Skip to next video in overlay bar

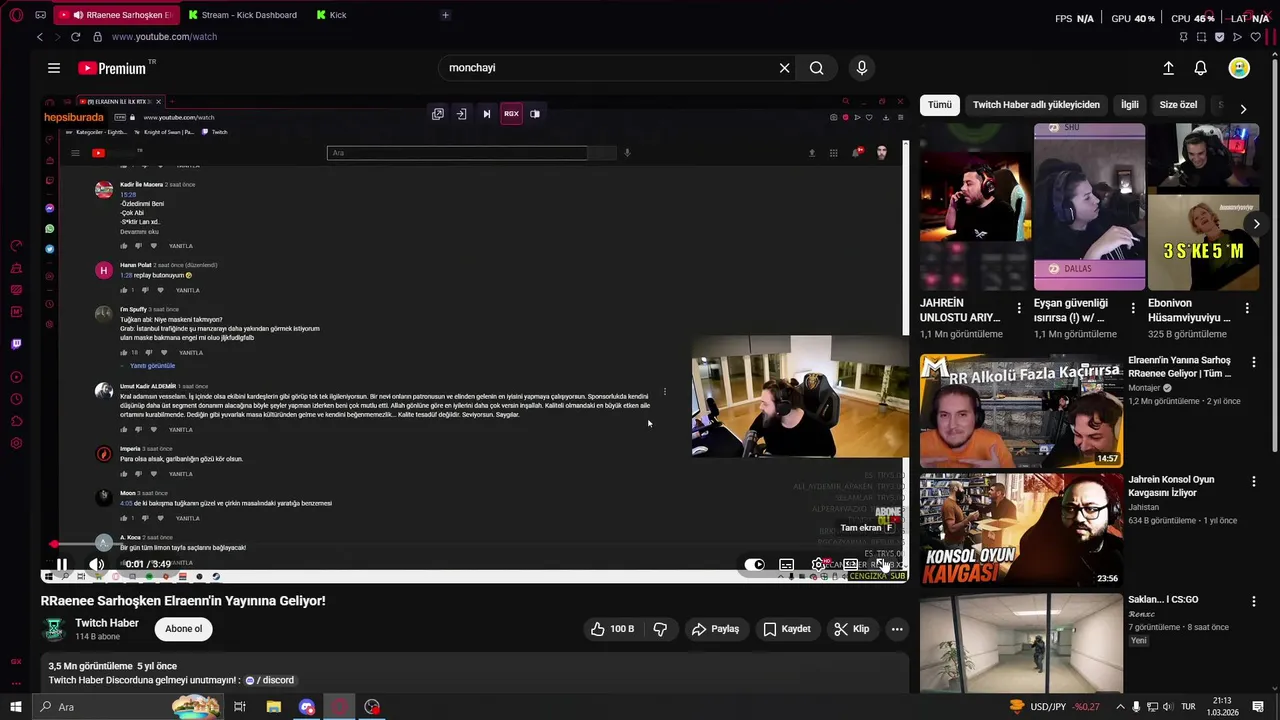click(487, 114)
